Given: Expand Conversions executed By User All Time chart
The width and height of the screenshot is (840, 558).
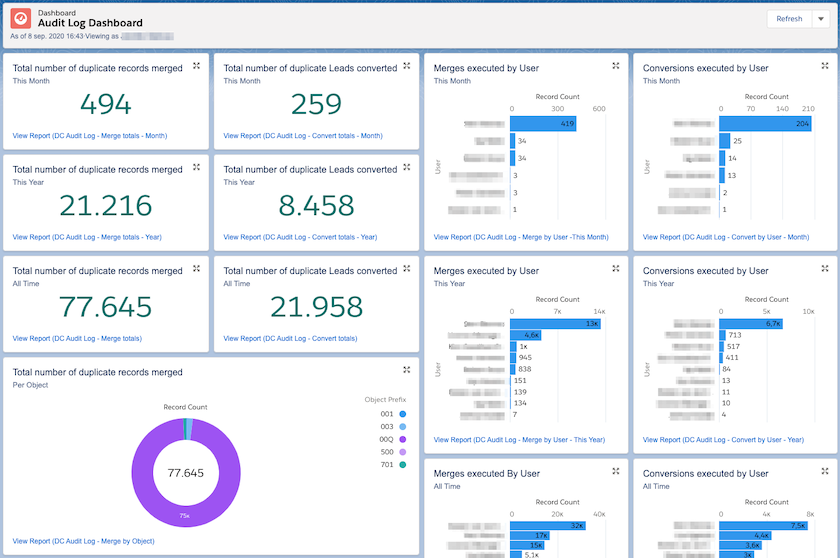Looking at the screenshot, I should 824,471.
